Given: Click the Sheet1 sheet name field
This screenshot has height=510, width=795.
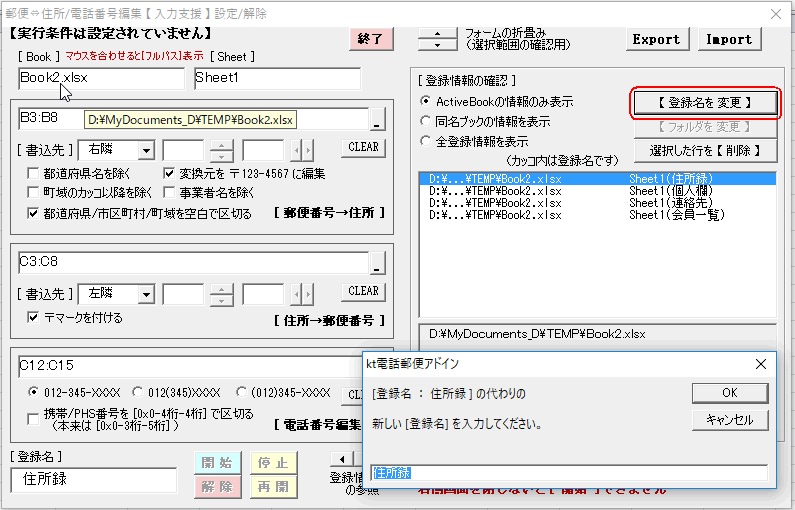Looking at the screenshot, I should (277, 78).
